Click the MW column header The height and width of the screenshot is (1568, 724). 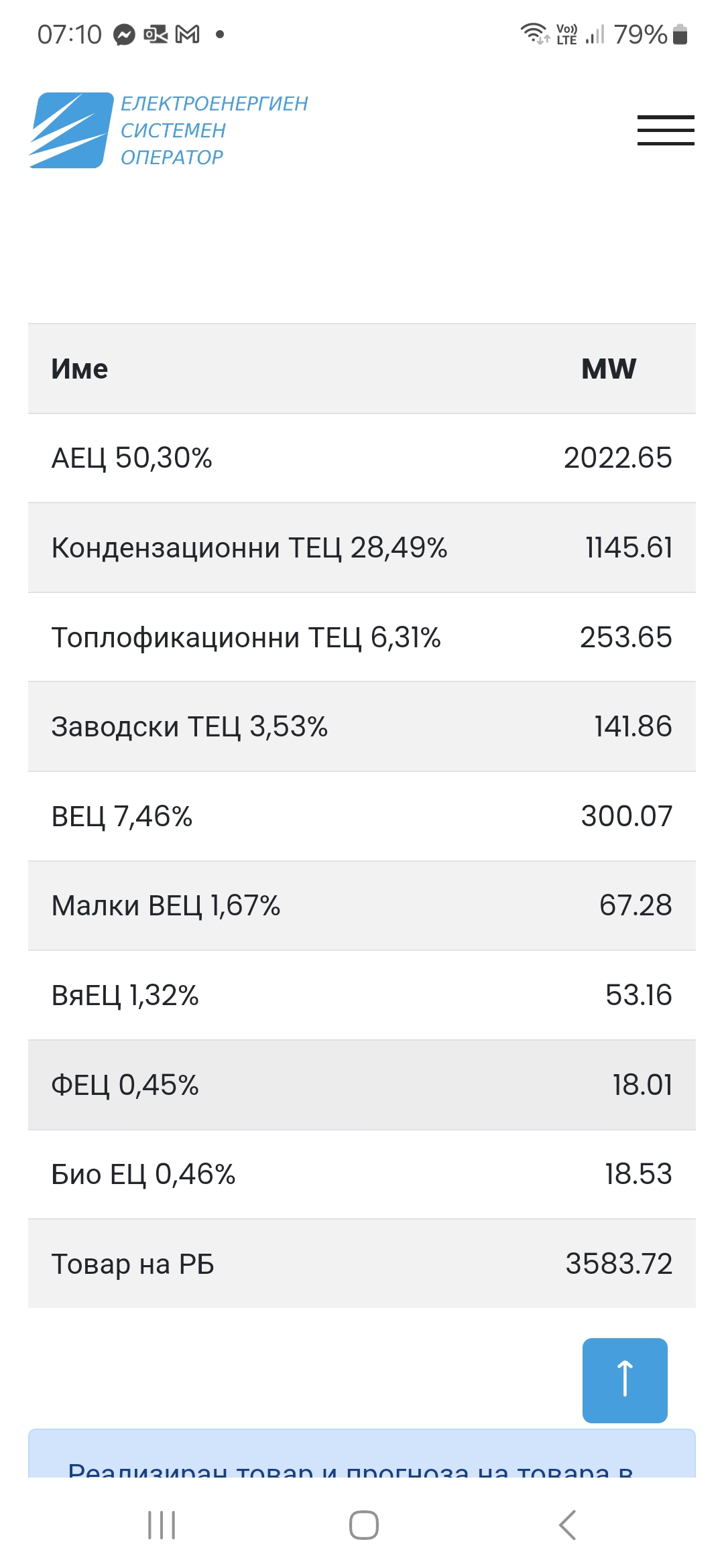point(609,369)
